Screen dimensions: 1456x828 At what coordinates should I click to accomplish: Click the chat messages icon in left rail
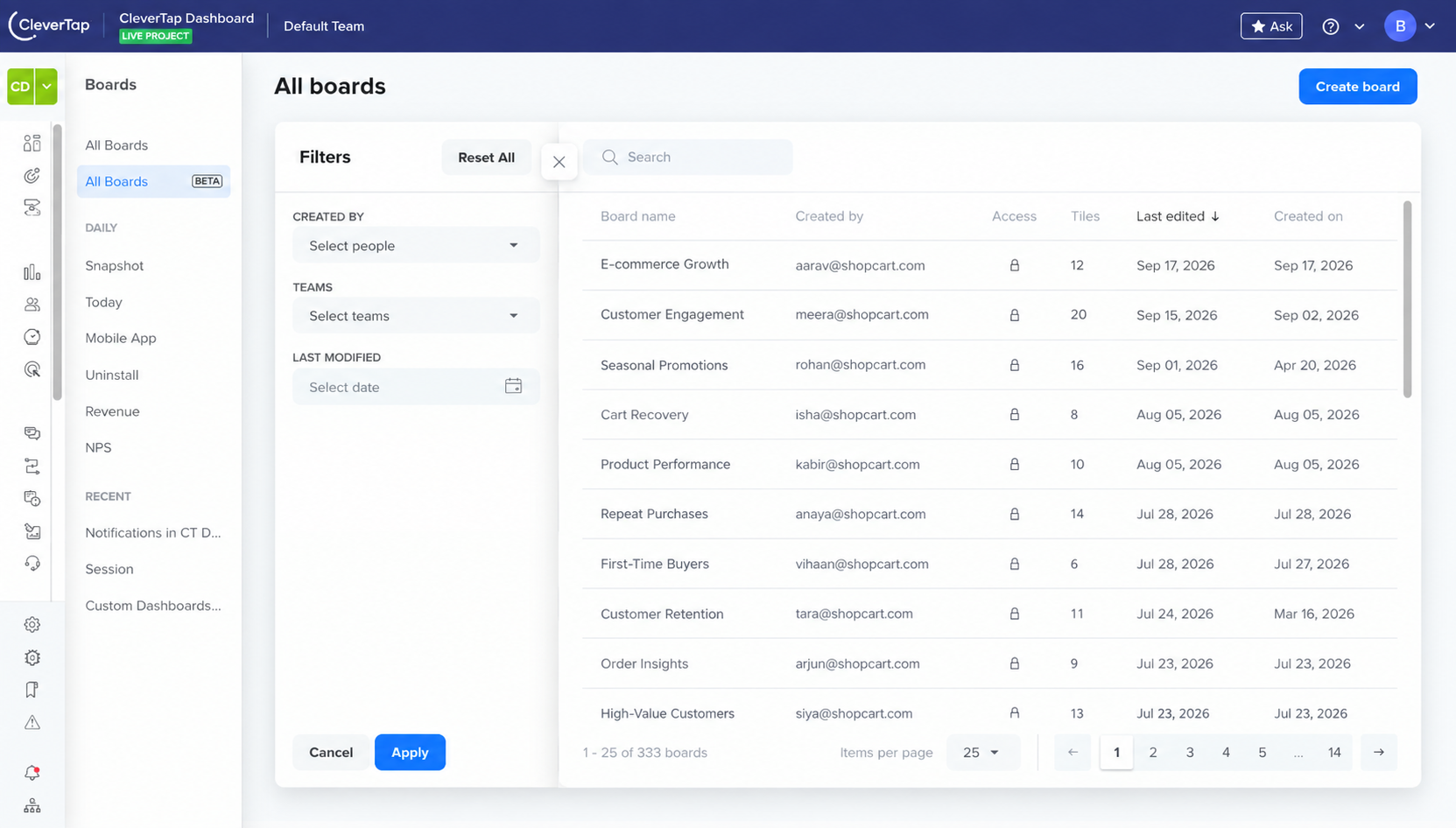[x=32, y=433]
